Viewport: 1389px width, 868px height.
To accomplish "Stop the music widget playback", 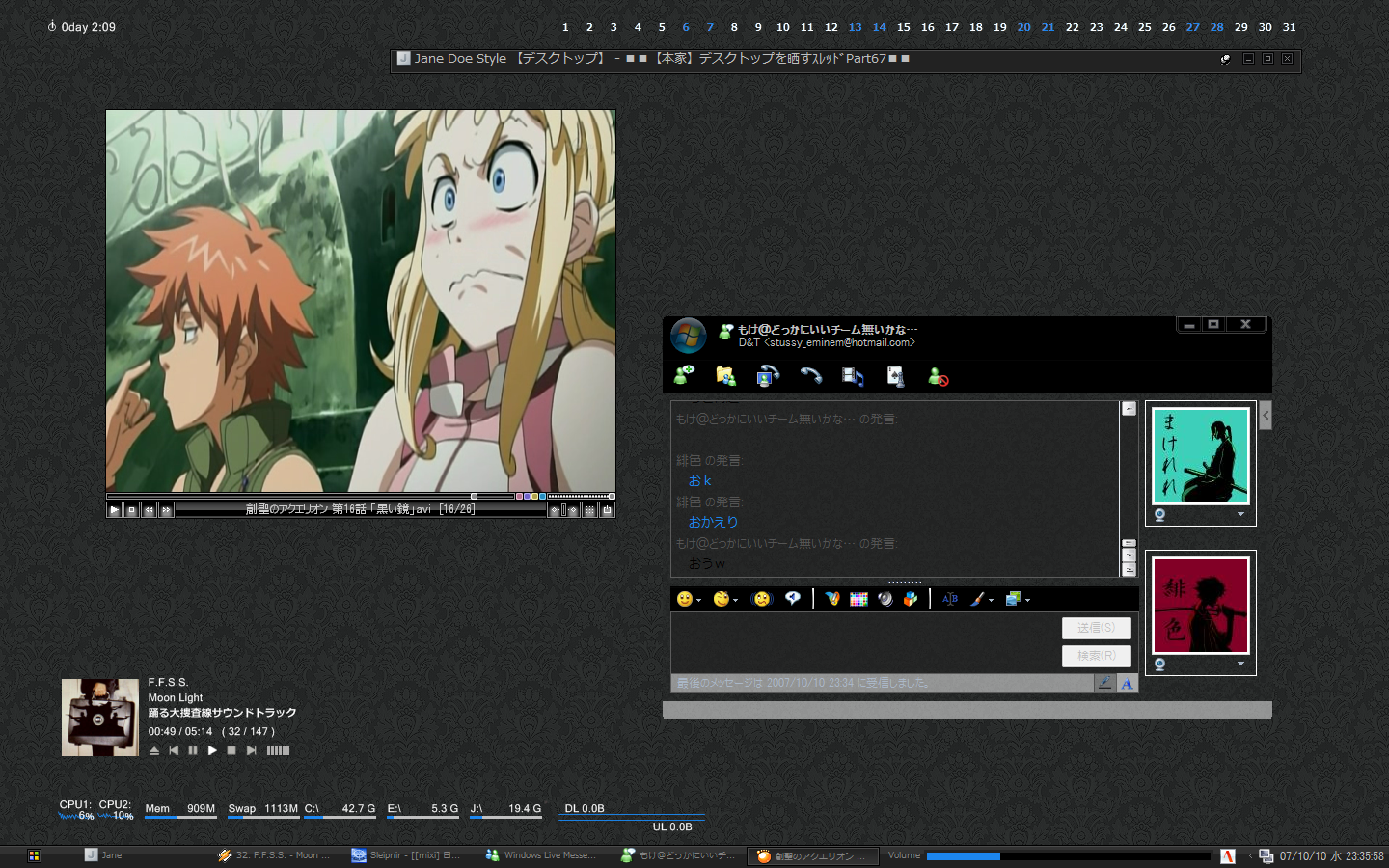I will coord(231,750).
